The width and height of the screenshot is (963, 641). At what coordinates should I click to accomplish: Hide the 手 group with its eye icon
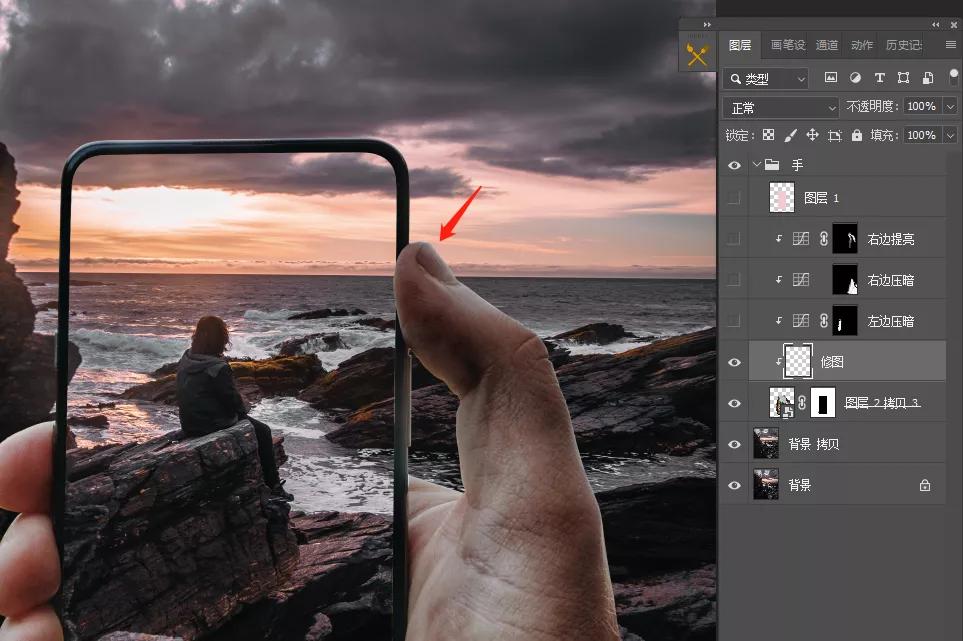(x=734, y=165)
